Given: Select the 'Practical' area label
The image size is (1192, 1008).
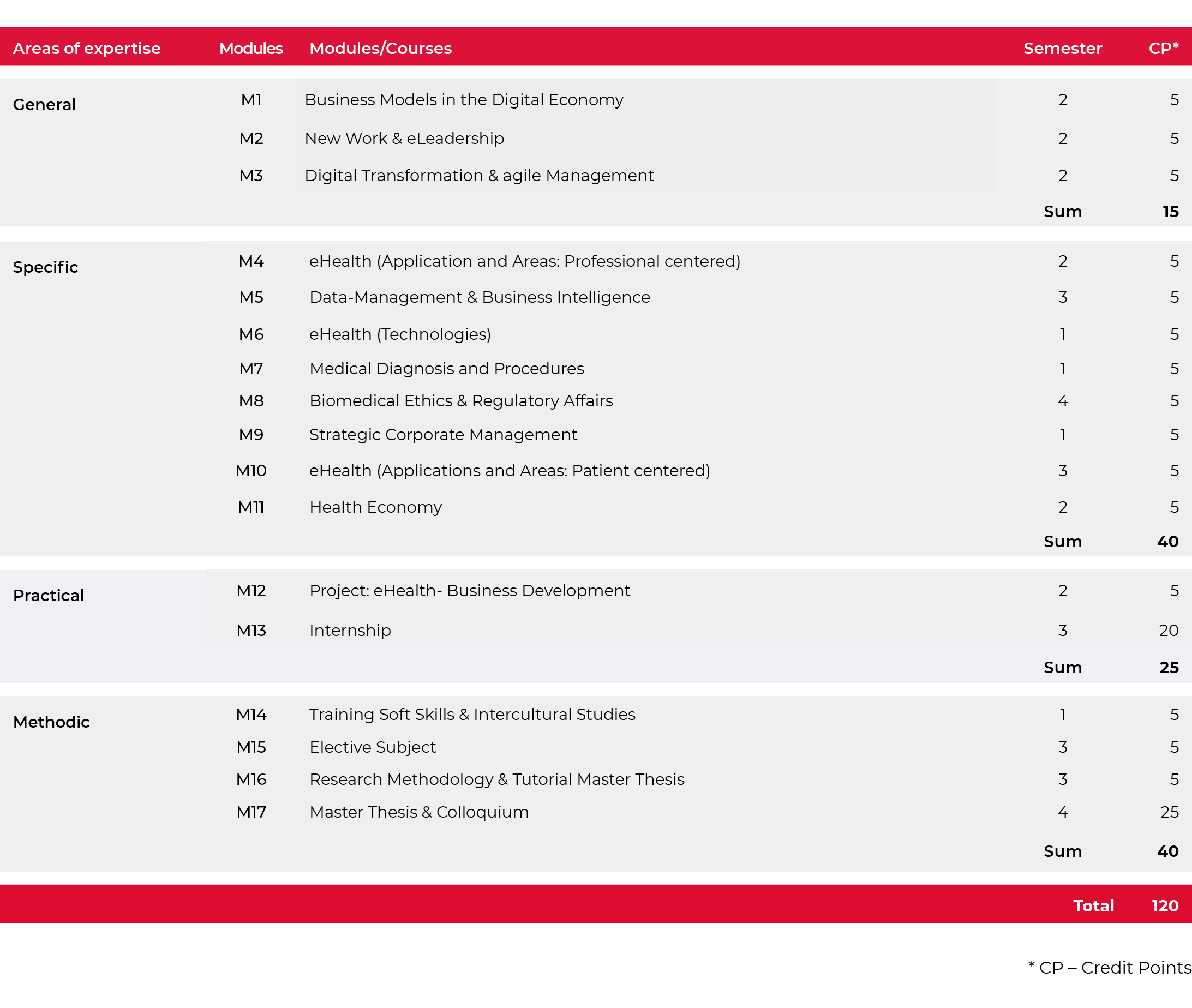Looking at the screenshot, I should (x=48, y=596).
